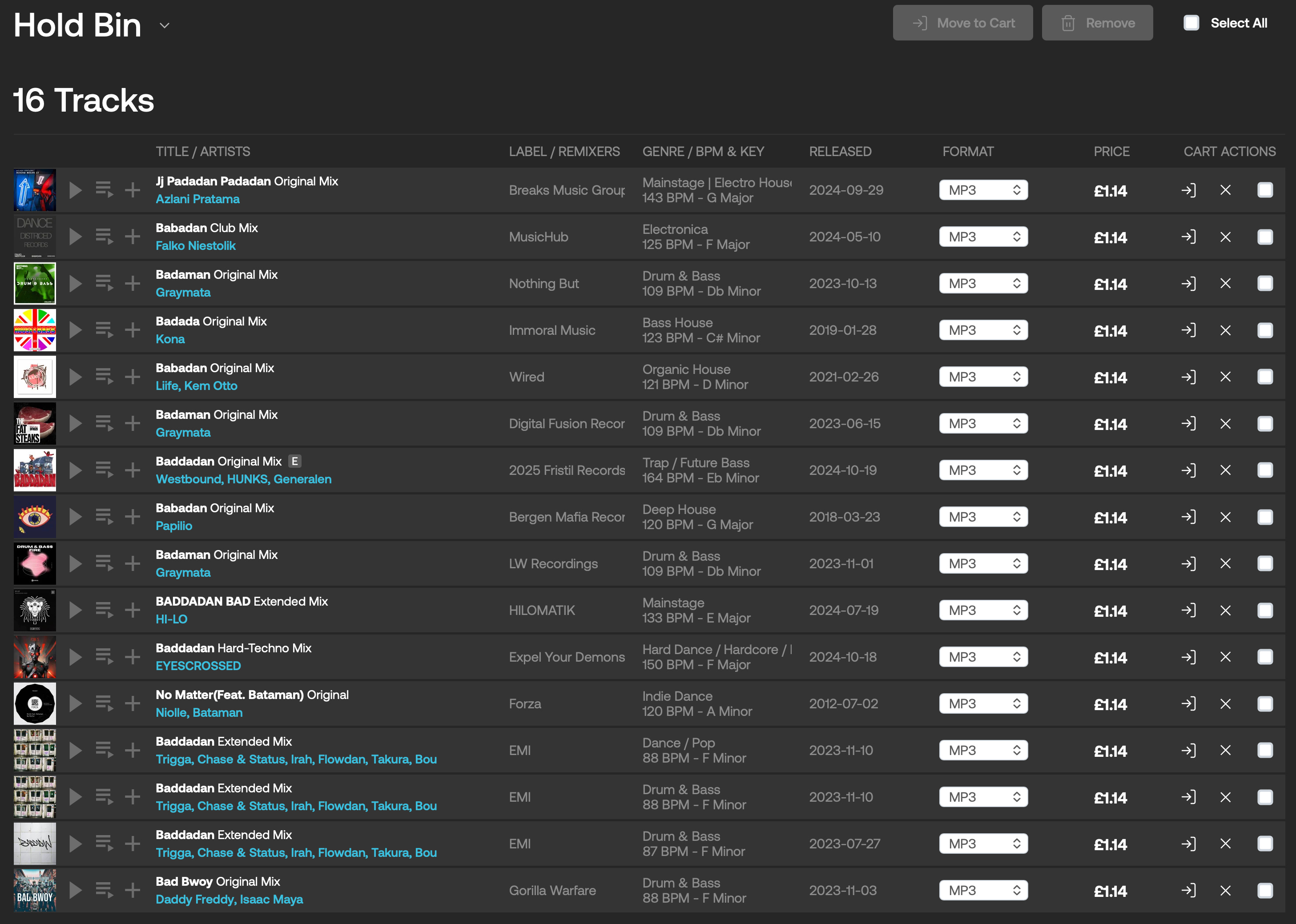Remove Kona's Badada track with X

(1225, 330)
